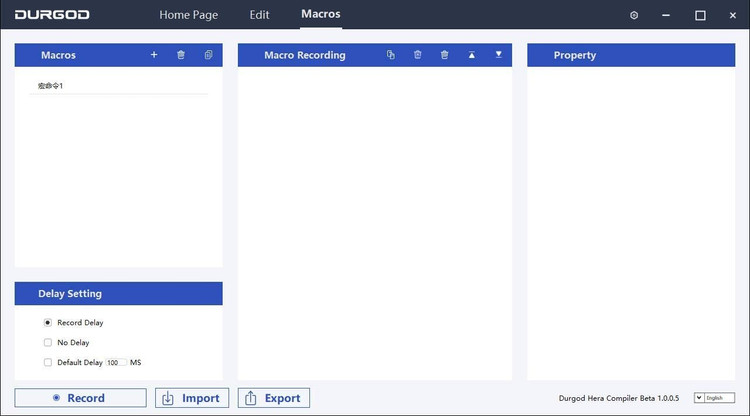750x416 pixels.
Task: Copy macro using Macros panel duplicate icon
Action: click(208, 55)
